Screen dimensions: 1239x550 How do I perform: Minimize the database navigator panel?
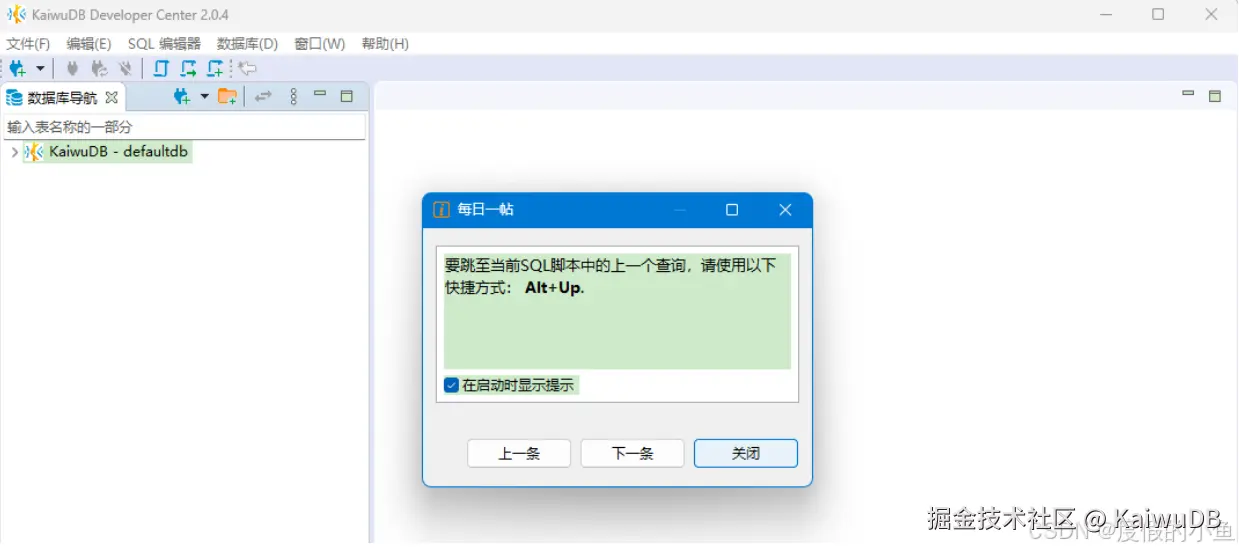320,95
